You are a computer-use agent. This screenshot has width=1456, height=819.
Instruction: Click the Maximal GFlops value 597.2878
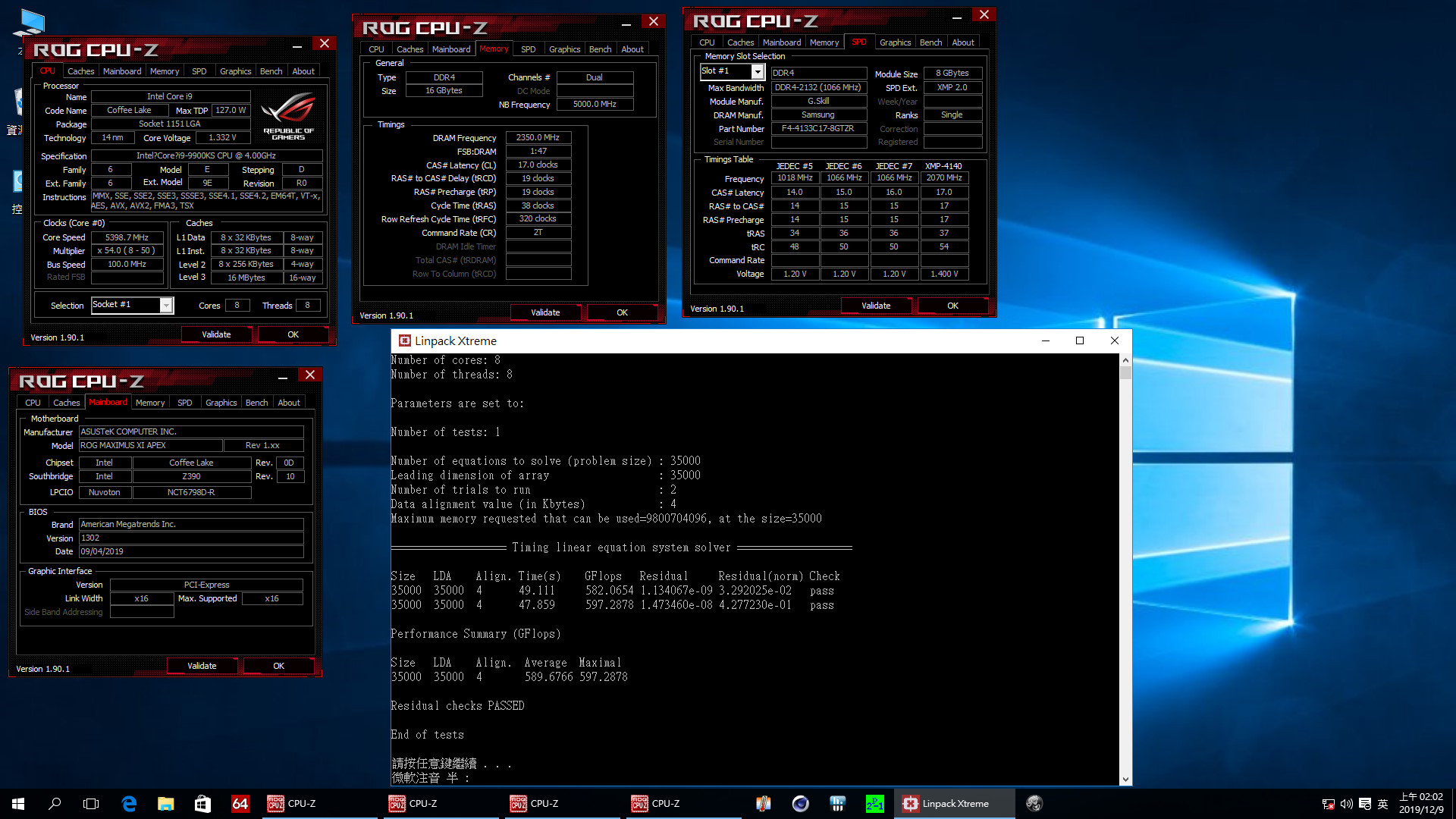click(603, 677)
